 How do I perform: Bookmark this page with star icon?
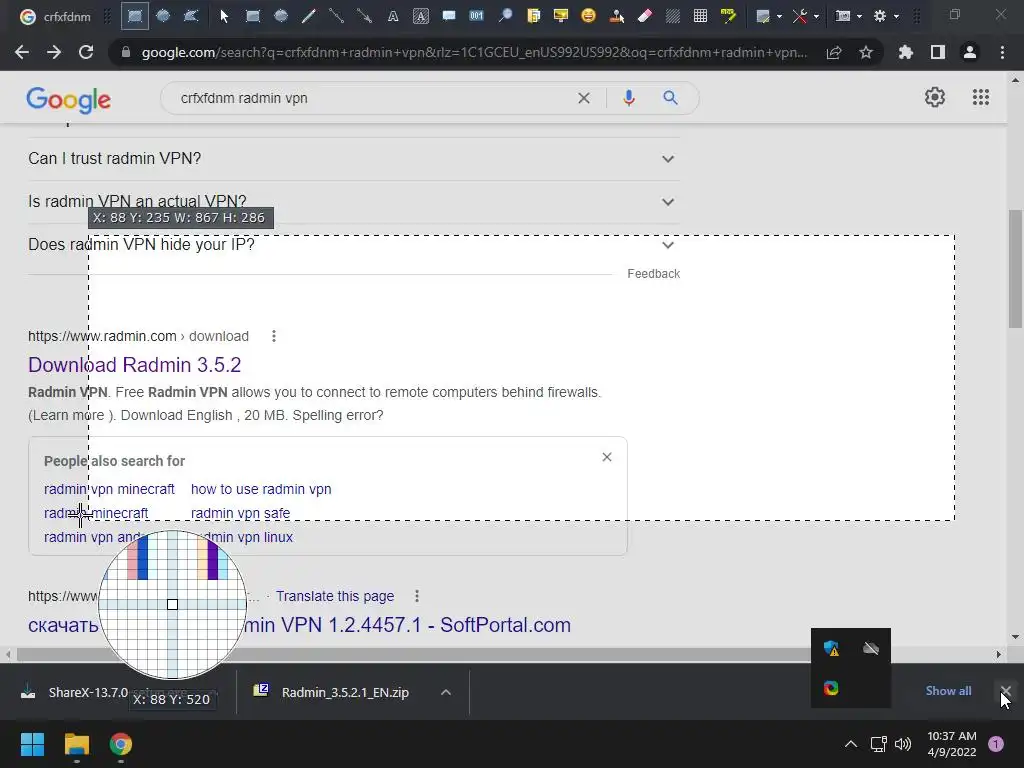pyautogui.click(x=866, y=52)
